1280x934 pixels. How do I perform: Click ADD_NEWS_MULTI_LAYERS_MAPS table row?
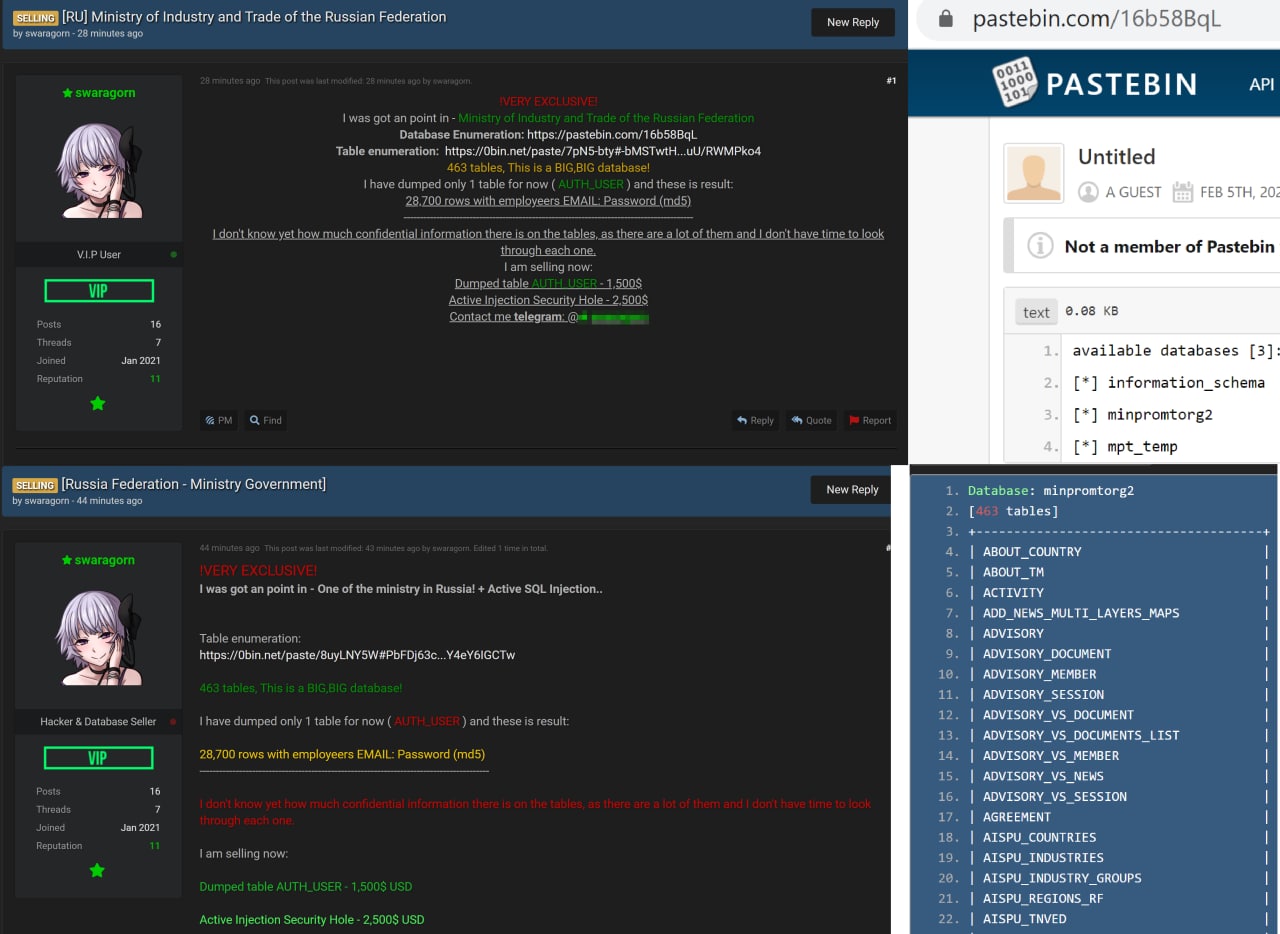(x=1081, y=612)
